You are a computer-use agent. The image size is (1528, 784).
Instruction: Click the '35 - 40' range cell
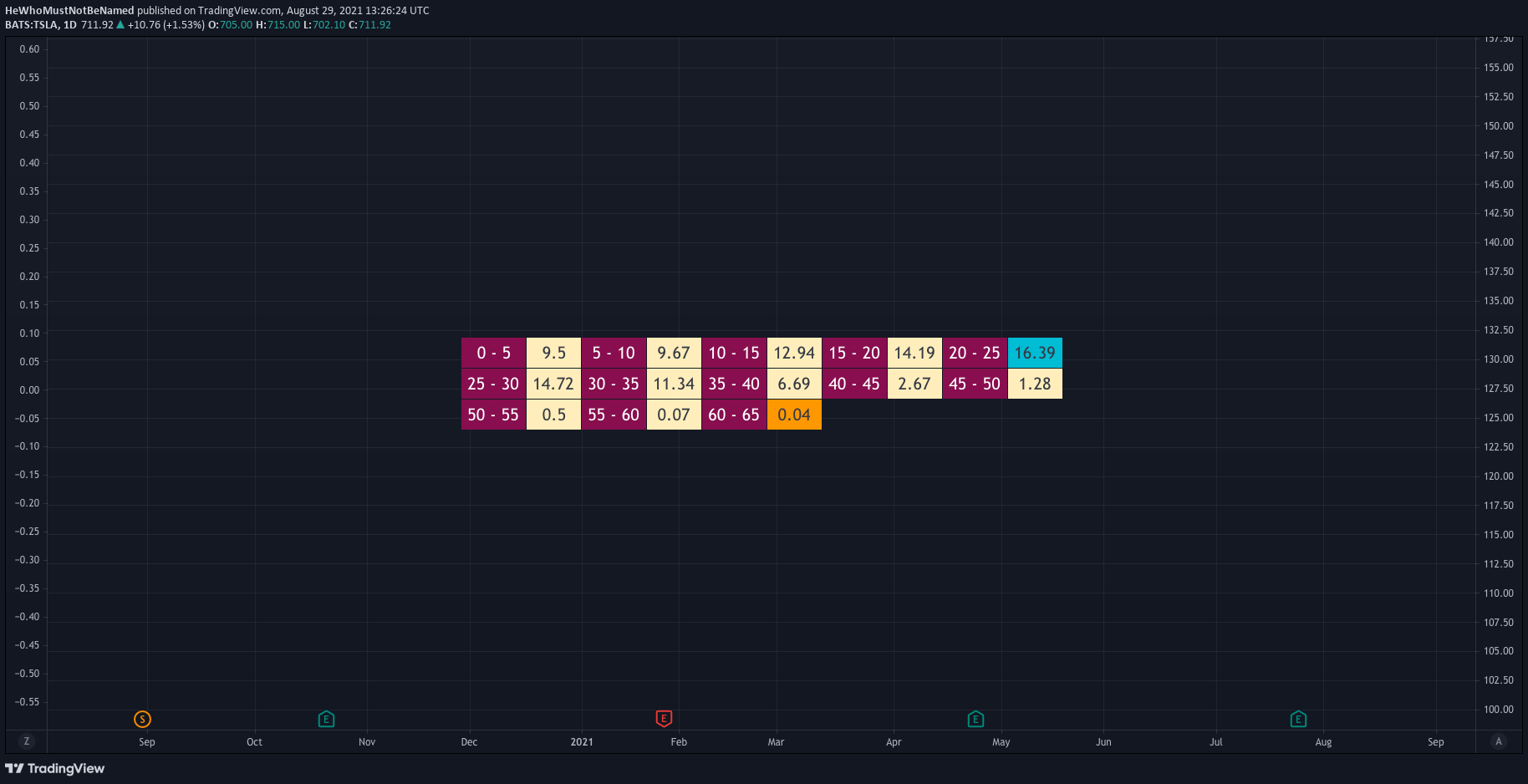click(734, 384)
